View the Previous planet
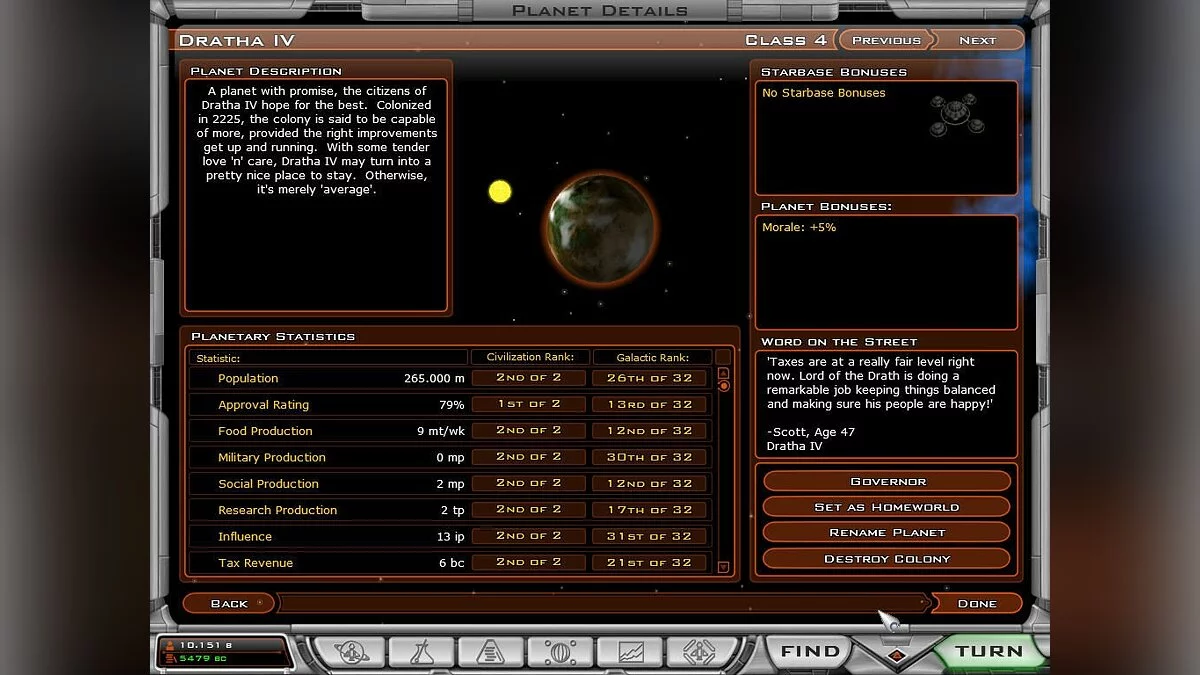 coord(886,39)
